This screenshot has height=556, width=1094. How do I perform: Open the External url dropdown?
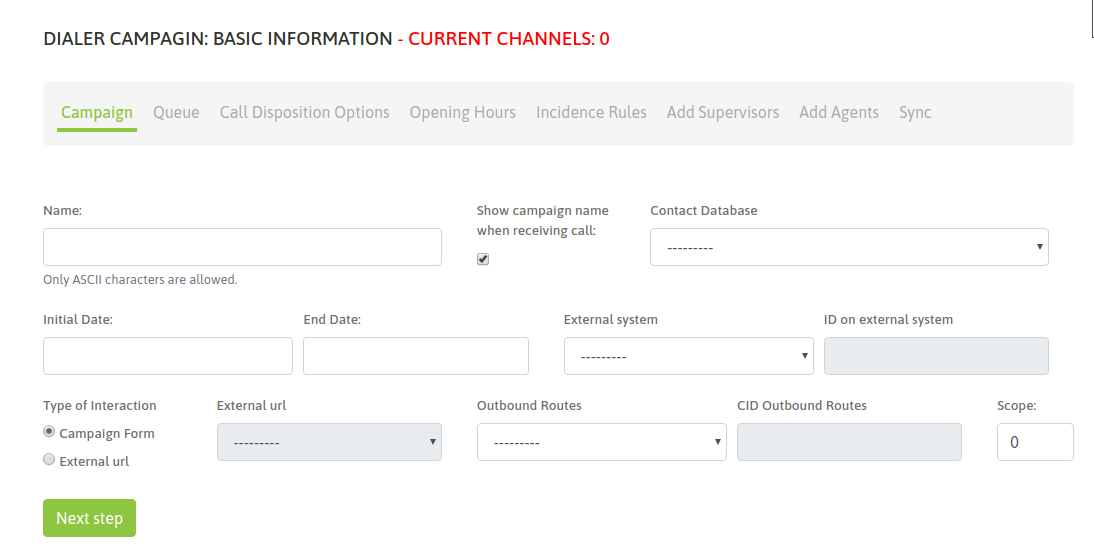(x=329, y=442)
